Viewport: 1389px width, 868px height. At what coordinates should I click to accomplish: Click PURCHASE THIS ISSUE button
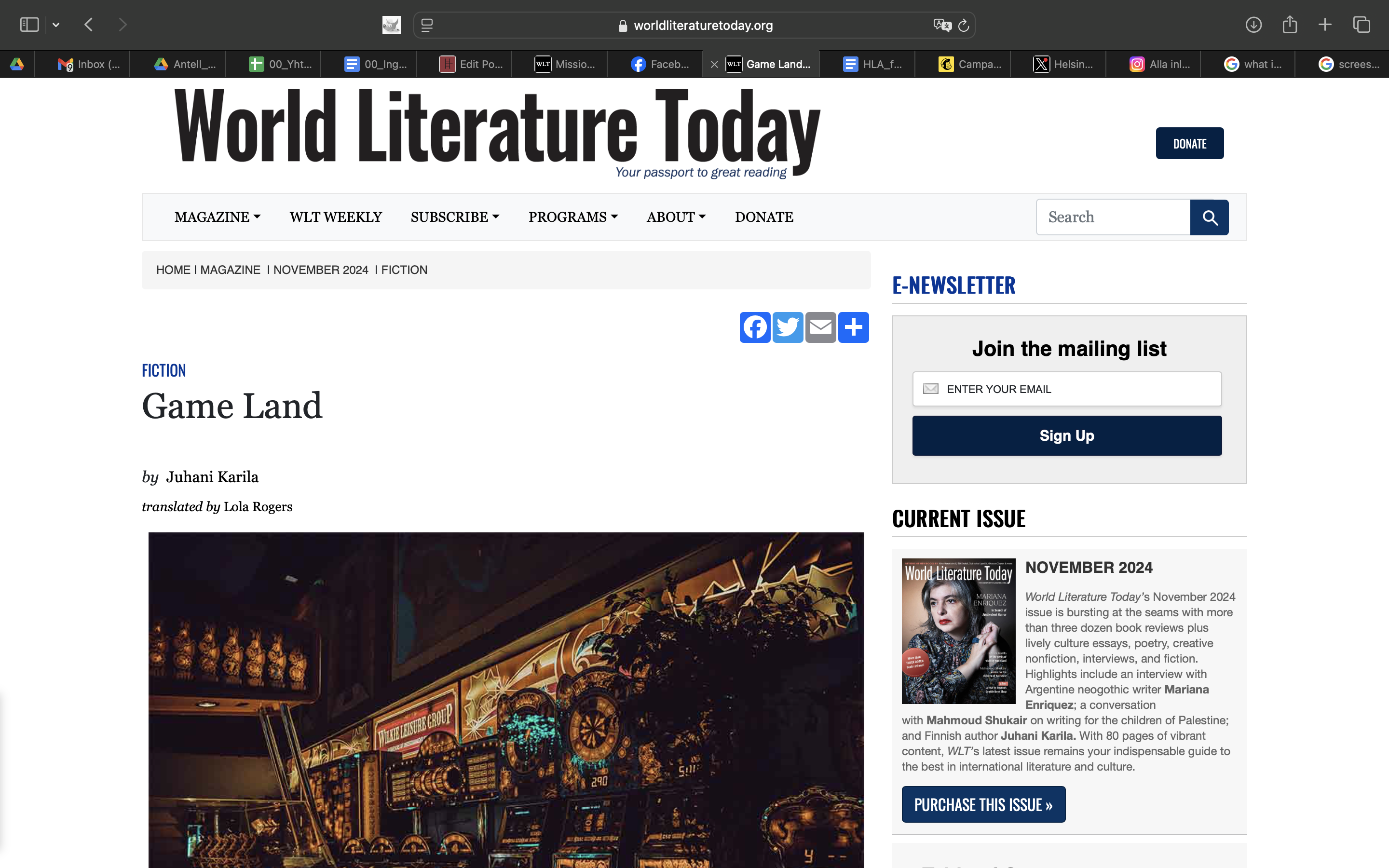pyautogui.click(x=983, y=804)
